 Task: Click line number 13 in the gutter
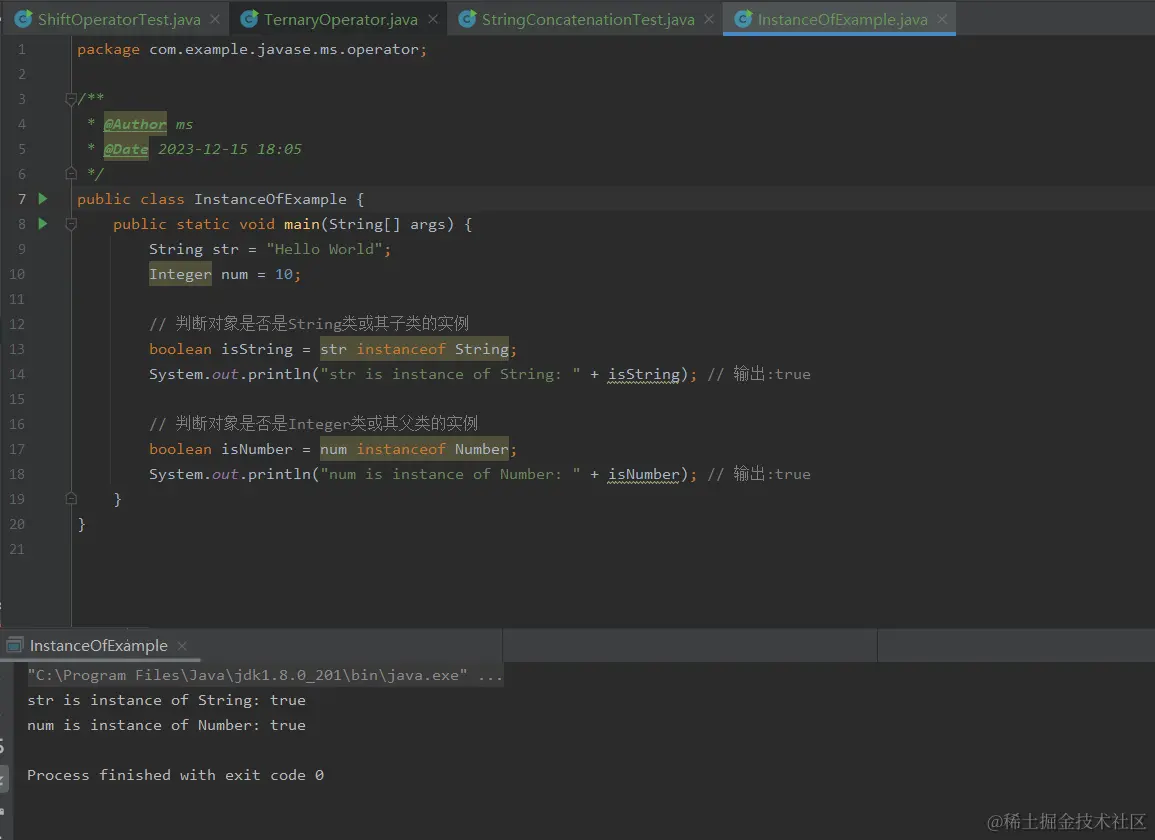click(16, 349)
